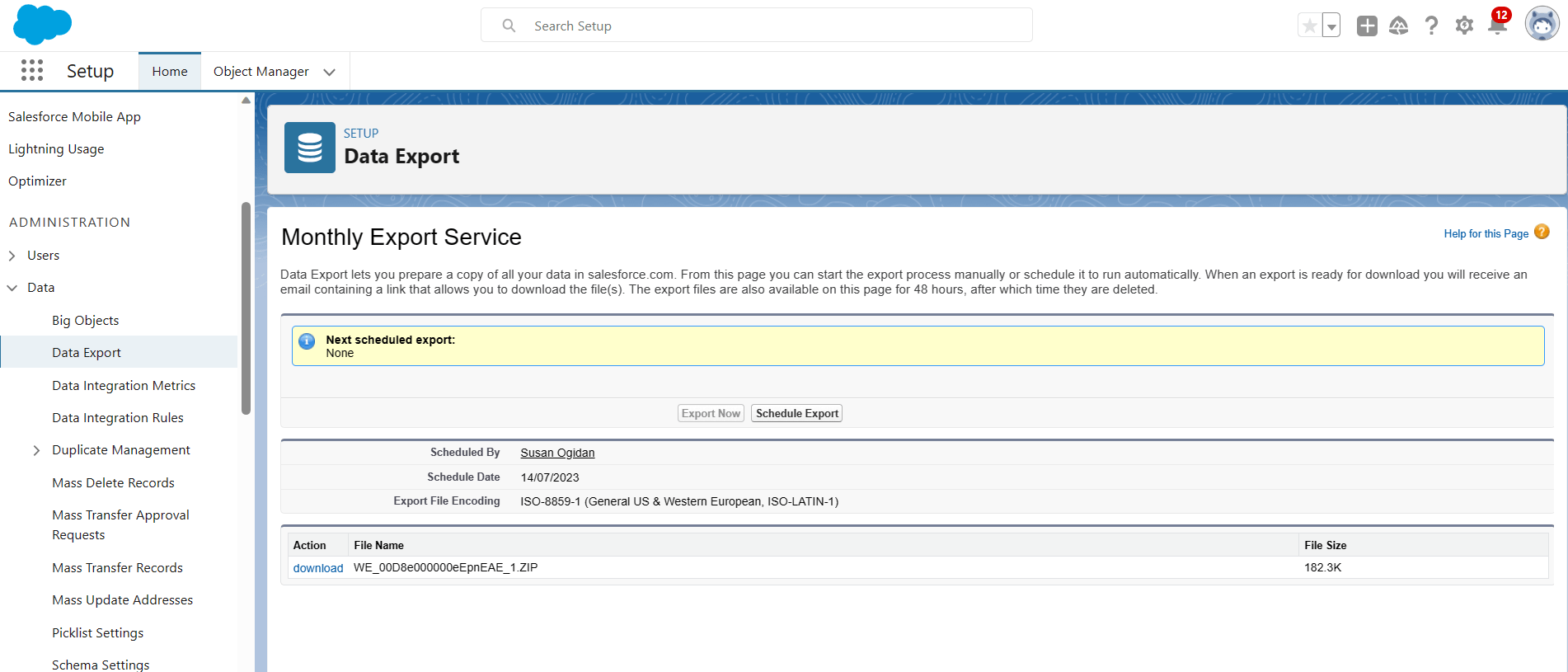Expand the Duplicate Management section
The height and width of the screenshot is (672, 1568).
point(36,450)
